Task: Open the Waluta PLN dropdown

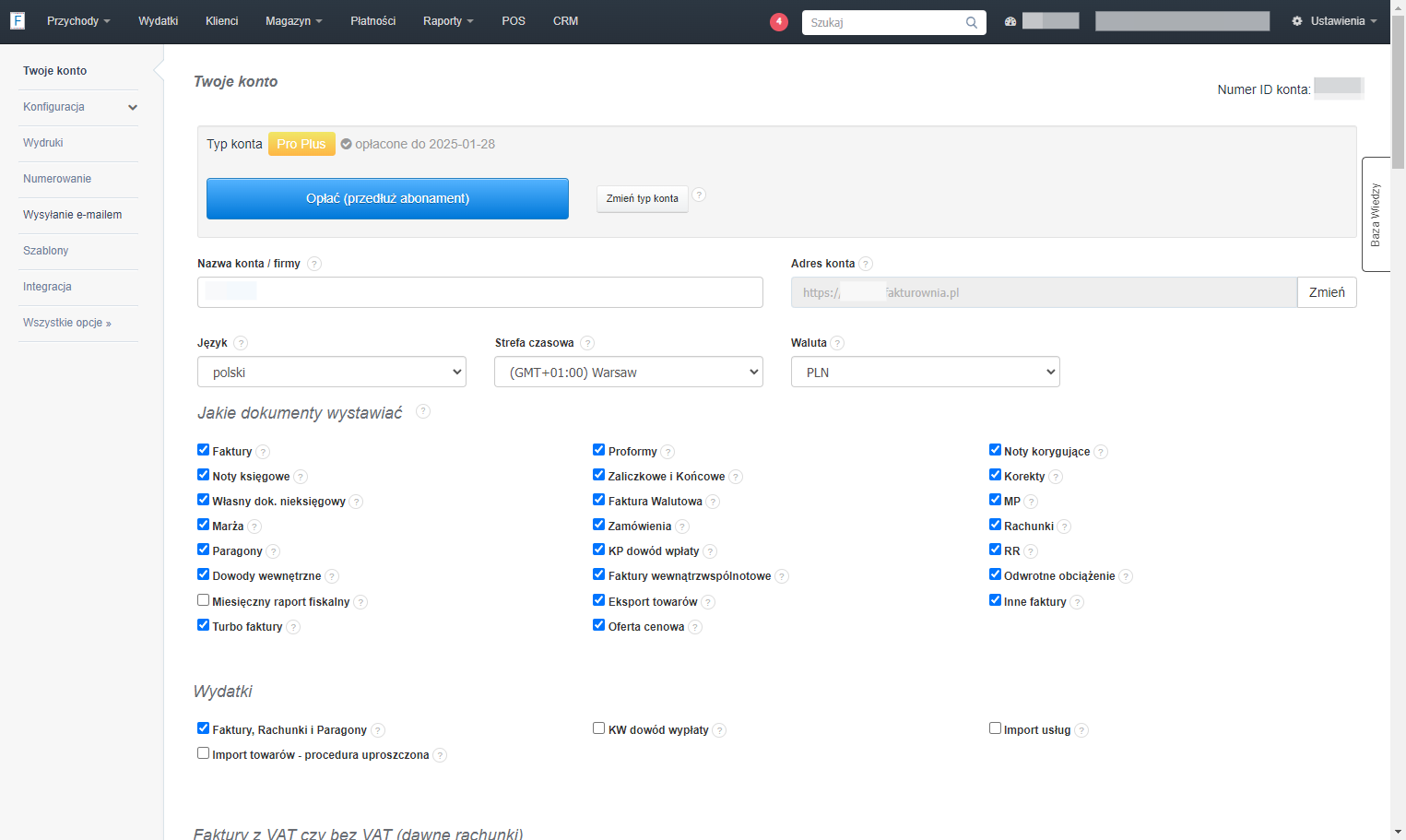Action: (926, 372)
